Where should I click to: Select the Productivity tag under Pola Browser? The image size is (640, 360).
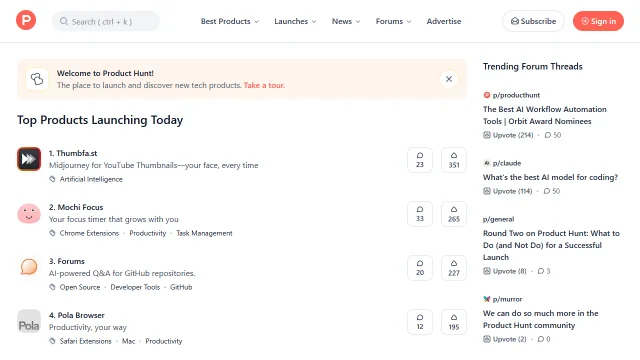[x=164, y=341]
